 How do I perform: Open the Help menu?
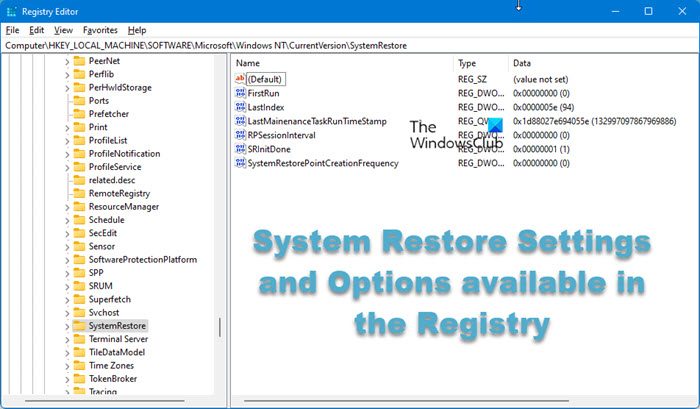(137, 30)
